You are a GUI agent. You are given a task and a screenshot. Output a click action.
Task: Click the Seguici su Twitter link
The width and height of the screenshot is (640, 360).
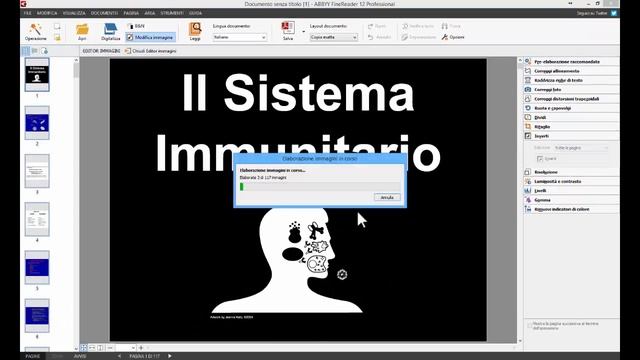click(x=592, y=13)
